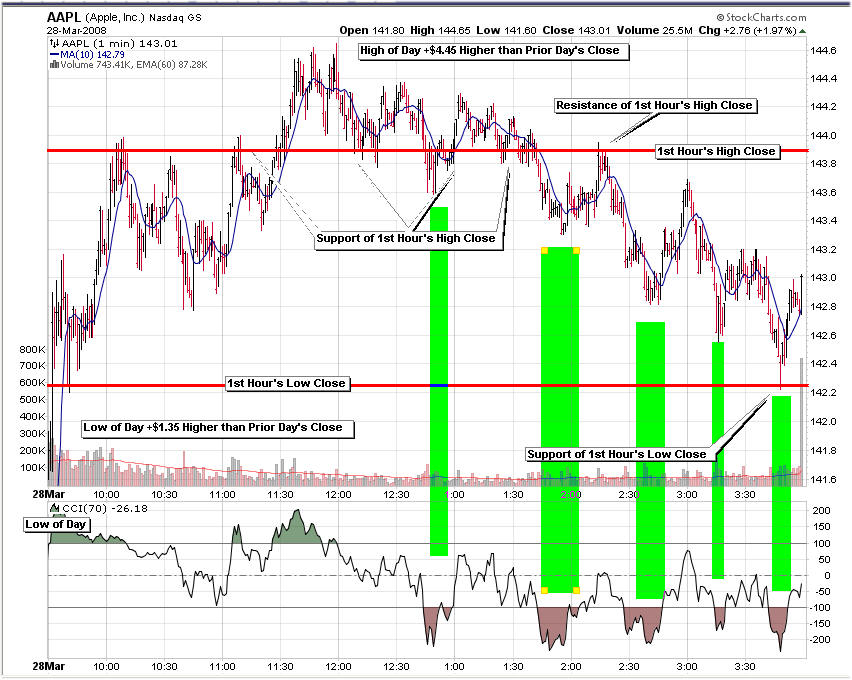Click the CCI(70) indicator legend icon
This screenshot has width=852, height=680.
tap(55, 509)
